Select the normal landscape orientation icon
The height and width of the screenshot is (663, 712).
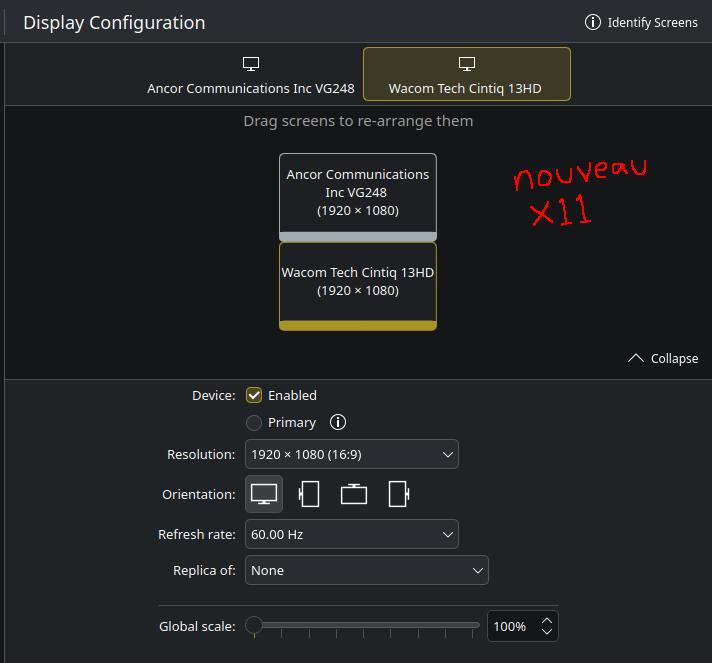(x=264, y=494)
